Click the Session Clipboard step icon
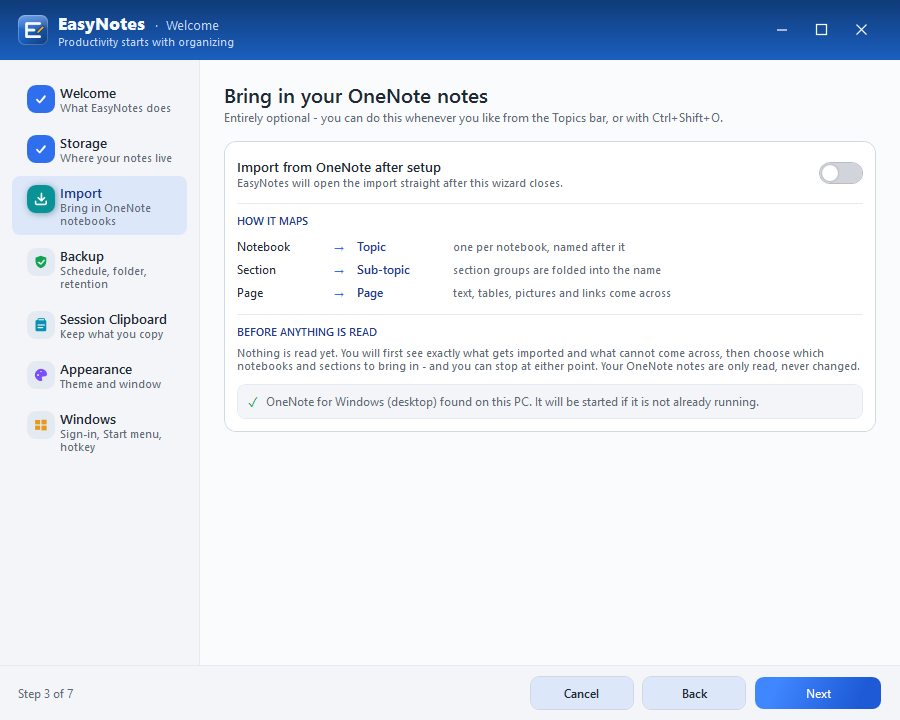Image resolution: width=900 pixels, height=720 pixels. click(41, 325)
